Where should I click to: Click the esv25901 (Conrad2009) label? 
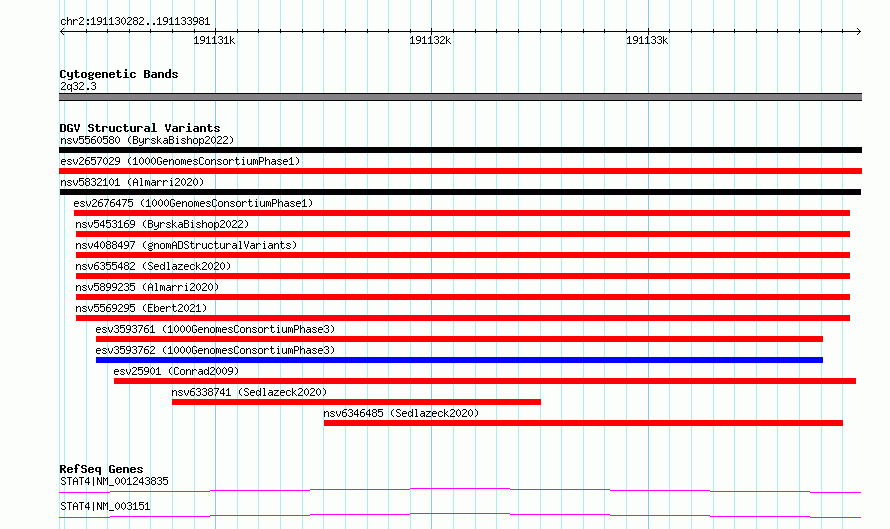176,371
